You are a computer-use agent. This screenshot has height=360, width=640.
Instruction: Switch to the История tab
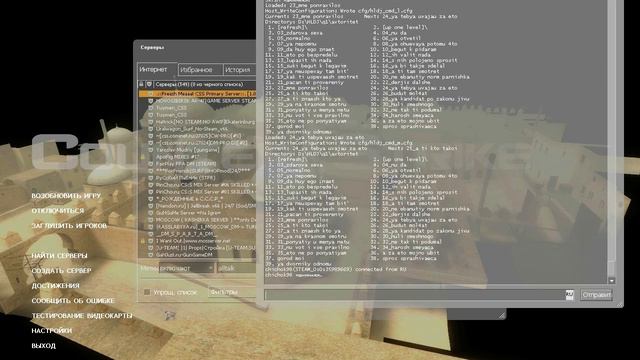239,70
